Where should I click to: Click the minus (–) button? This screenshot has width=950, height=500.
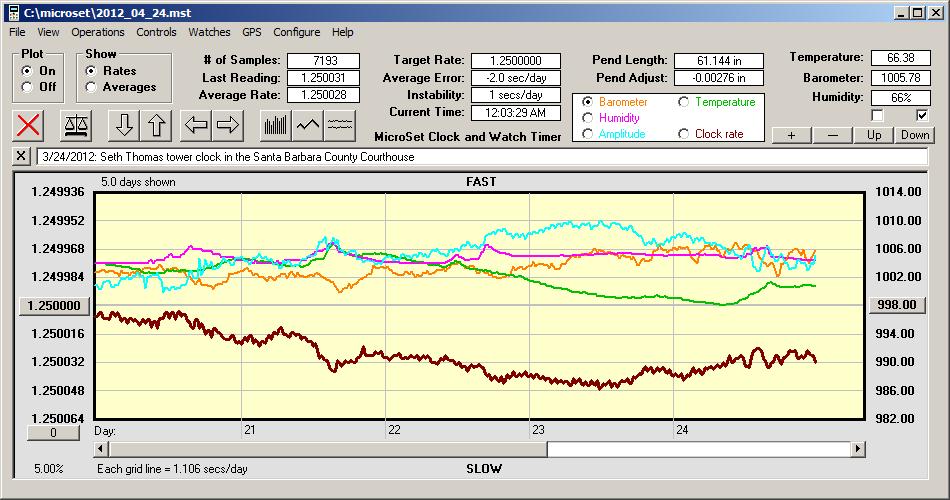pos(832,135)
